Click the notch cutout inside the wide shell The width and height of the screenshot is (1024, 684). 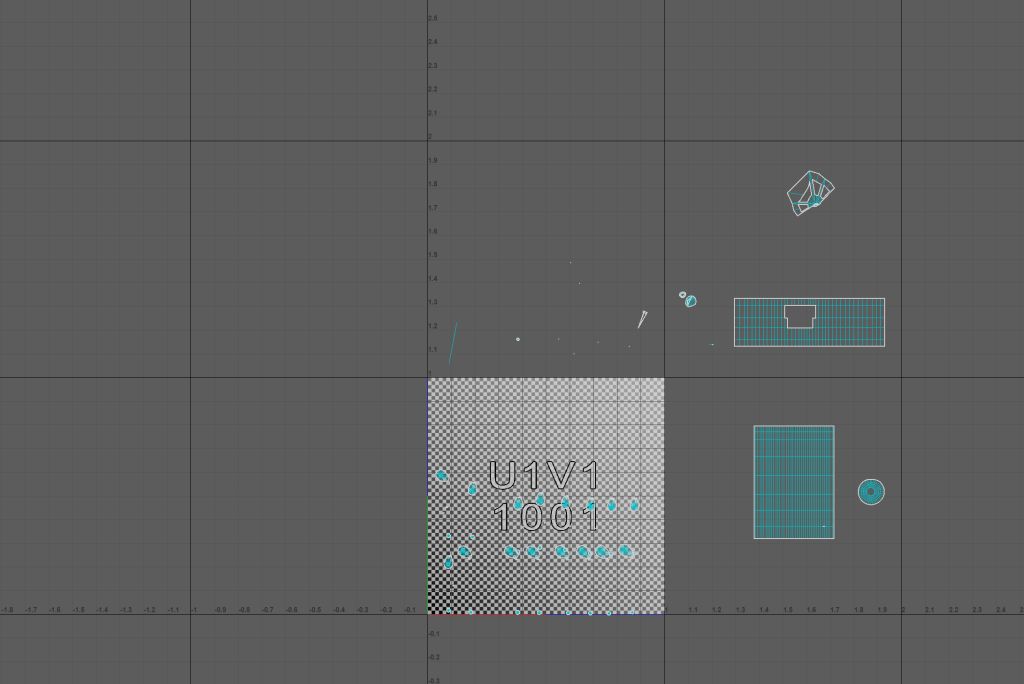[x=800, y=316]
